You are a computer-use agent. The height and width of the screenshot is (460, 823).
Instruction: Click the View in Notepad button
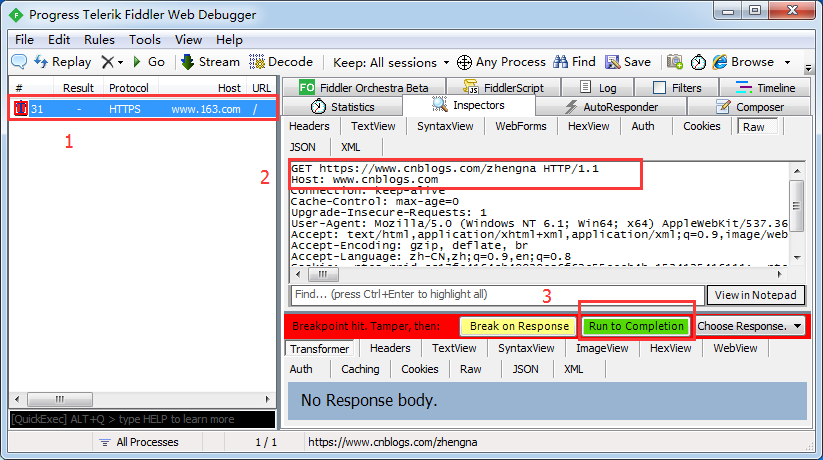point(757,295)
